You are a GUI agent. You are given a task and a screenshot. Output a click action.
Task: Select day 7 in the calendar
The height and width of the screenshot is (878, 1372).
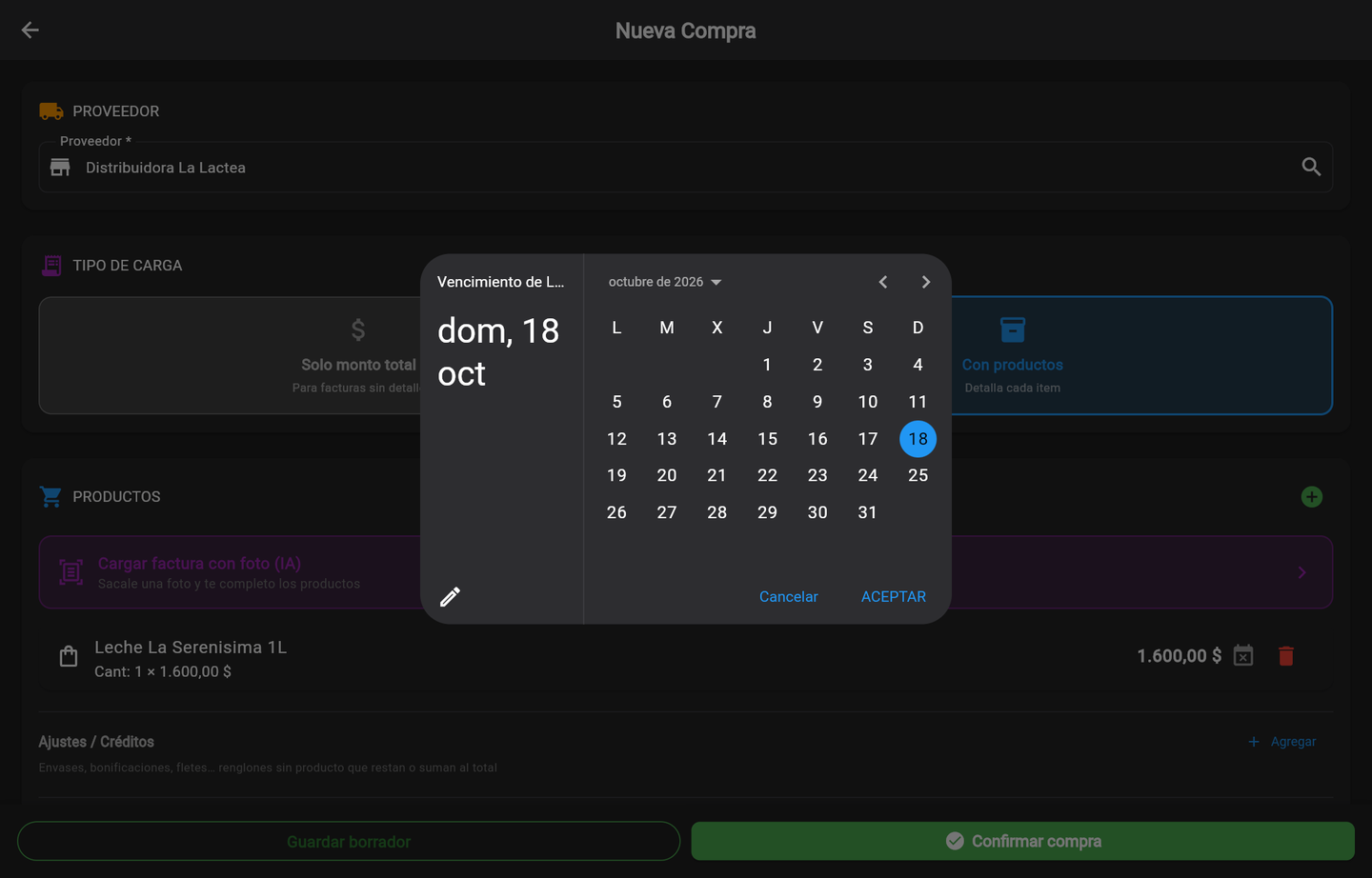(x=716, y=402)
